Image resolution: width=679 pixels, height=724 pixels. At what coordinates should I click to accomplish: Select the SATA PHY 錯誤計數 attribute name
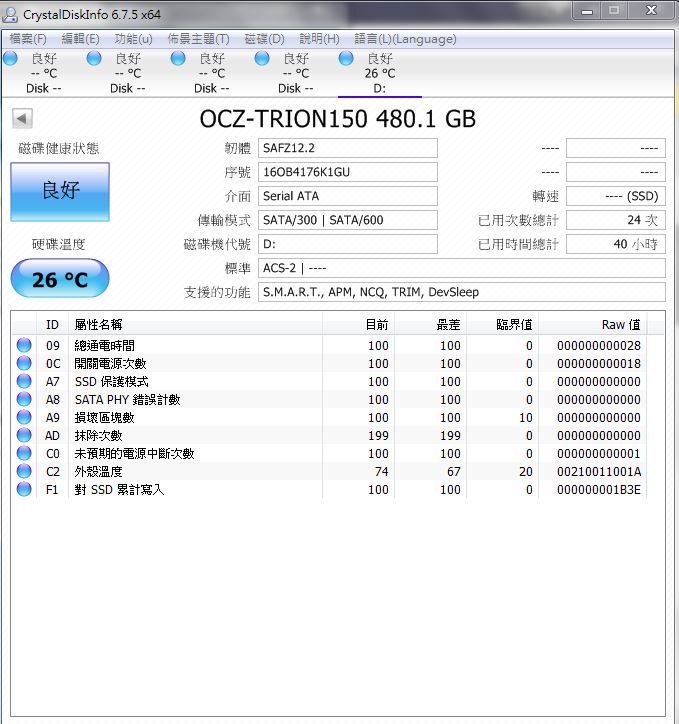[127, 399]
